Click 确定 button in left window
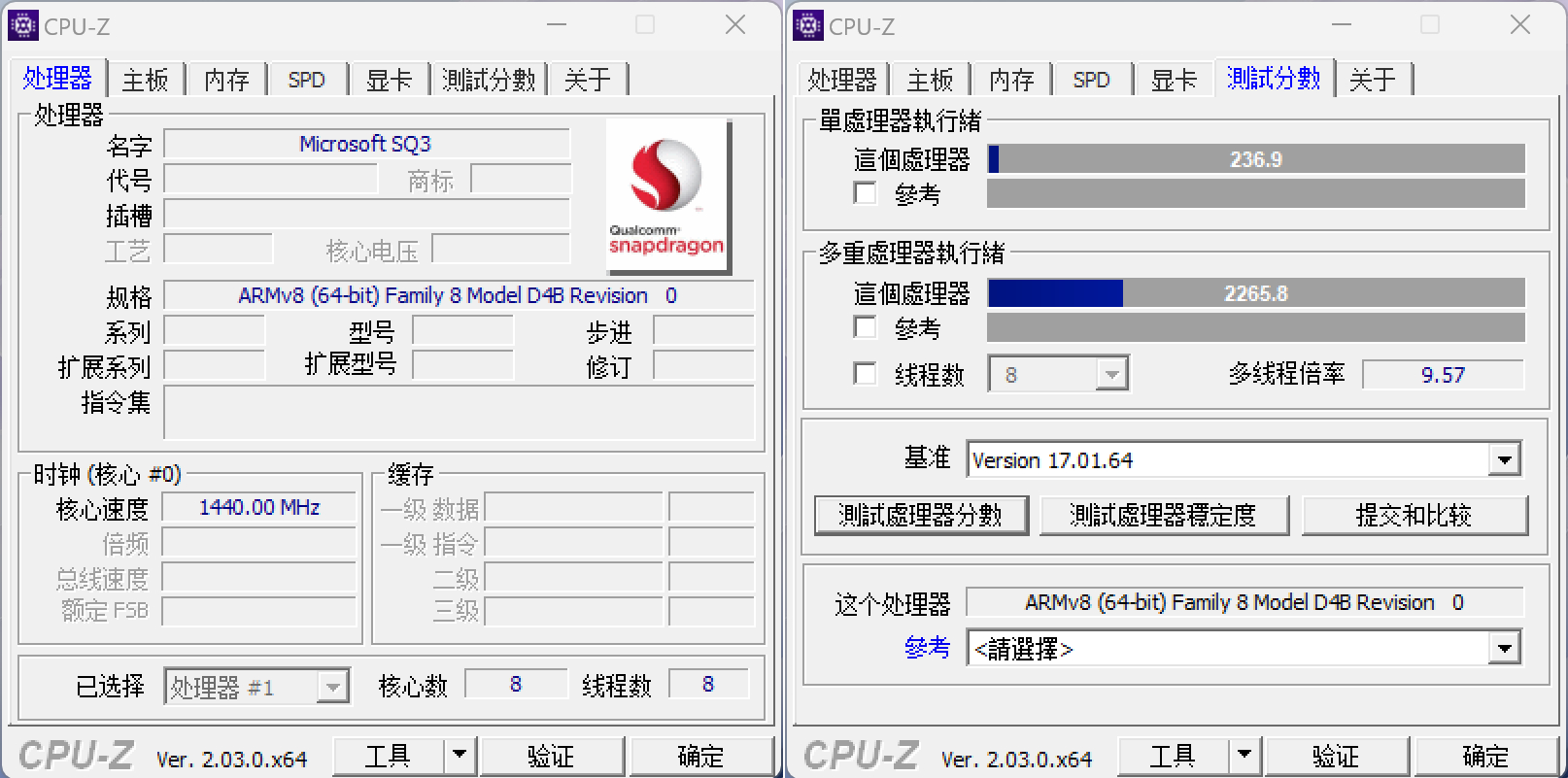The image size is (1568, 778). click(701, 755)
